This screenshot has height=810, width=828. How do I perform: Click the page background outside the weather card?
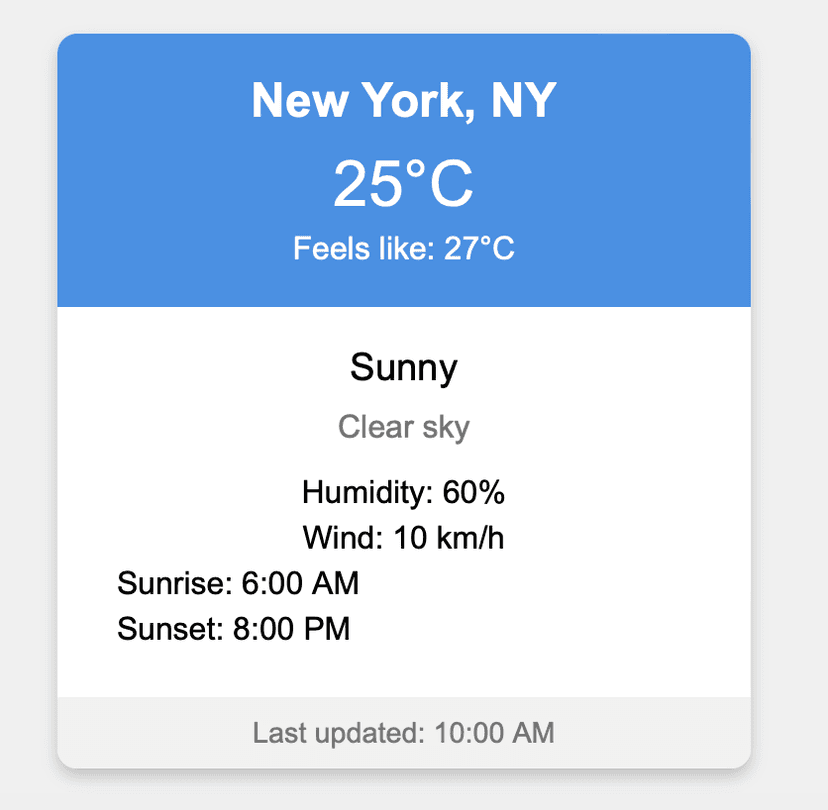790,400
